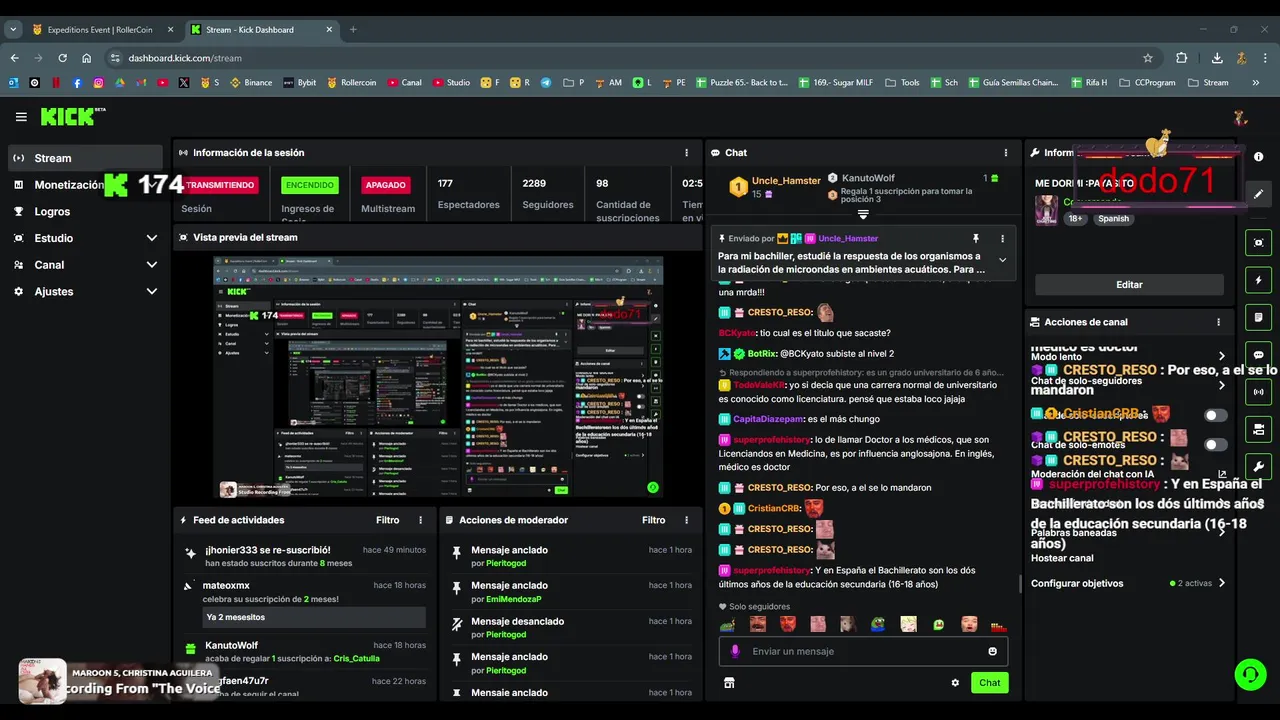The height and width of the screenshot is (720, 1280).
Task: Open the Netflix bookmark icon
Action: (x=56, y=83)
